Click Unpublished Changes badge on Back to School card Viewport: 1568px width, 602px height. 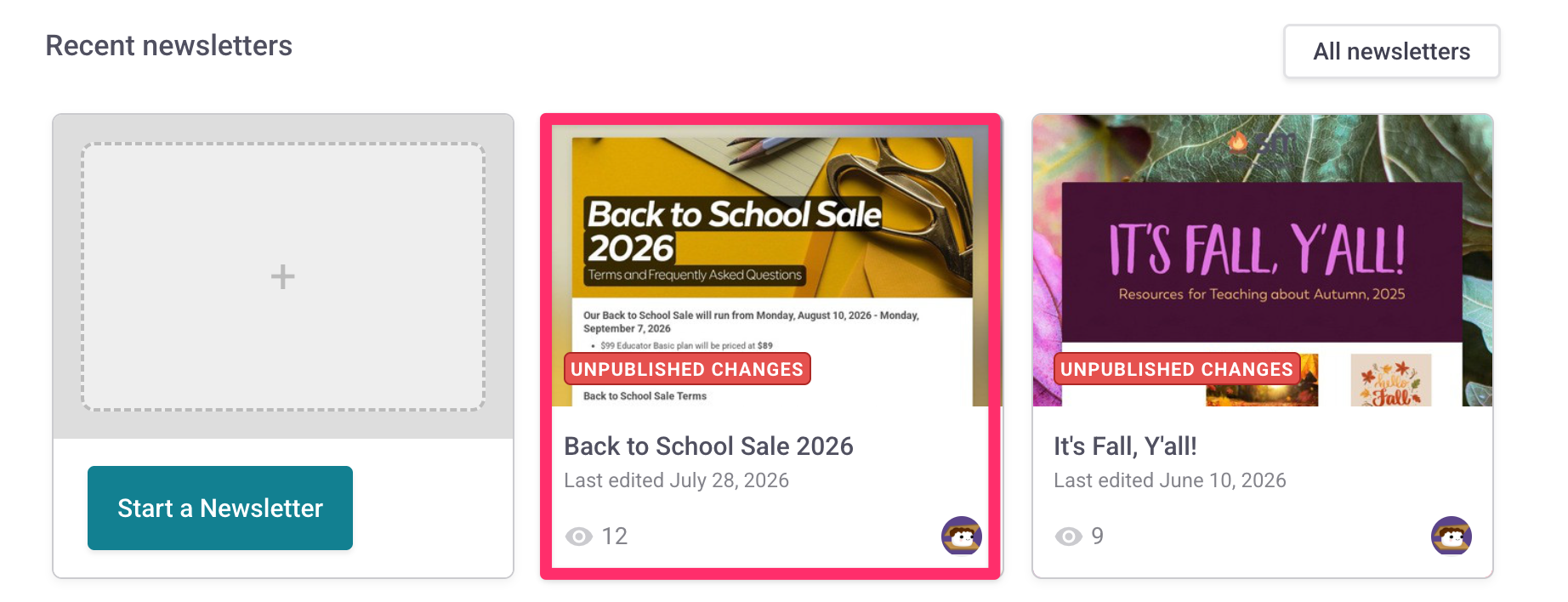[x=687, y=369]
